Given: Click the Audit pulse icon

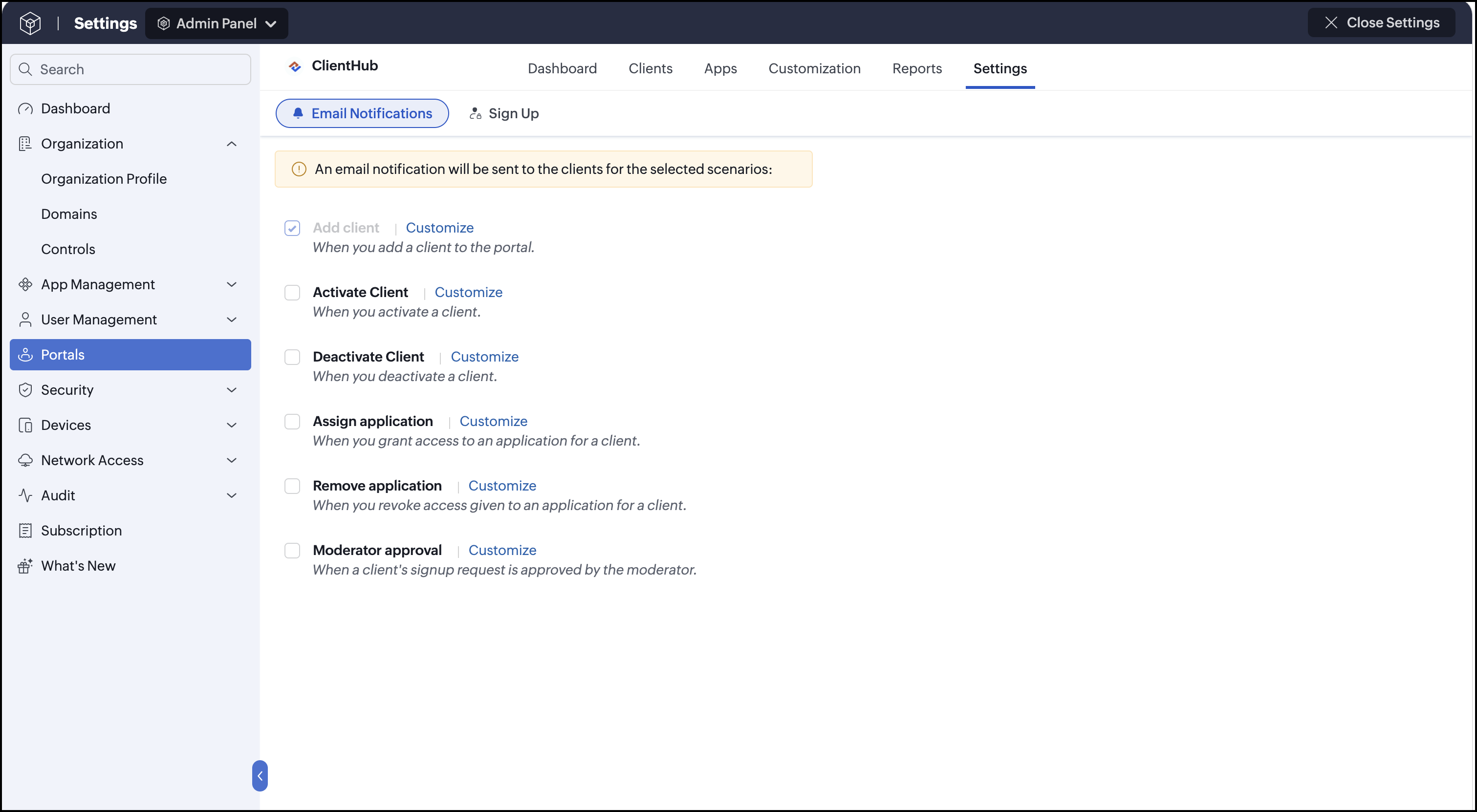Looking at the screenshot, I should click(x=25, y=496).
